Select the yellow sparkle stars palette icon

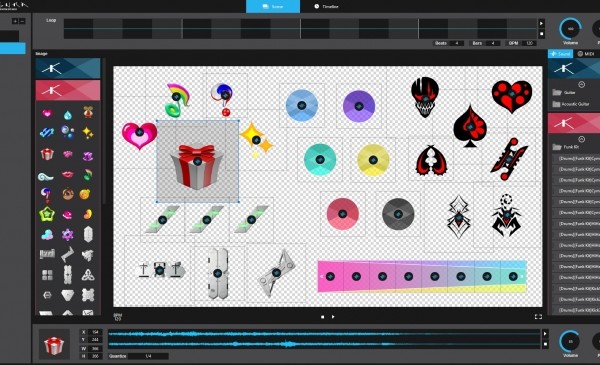point(88,133)
